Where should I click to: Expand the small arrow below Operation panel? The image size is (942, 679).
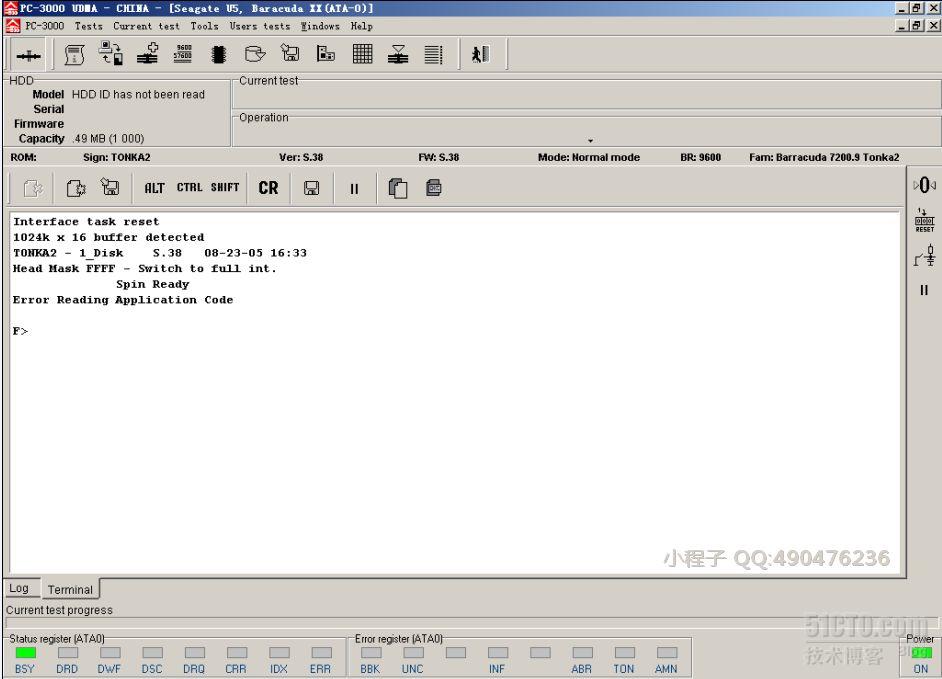(x=591, y=141)
